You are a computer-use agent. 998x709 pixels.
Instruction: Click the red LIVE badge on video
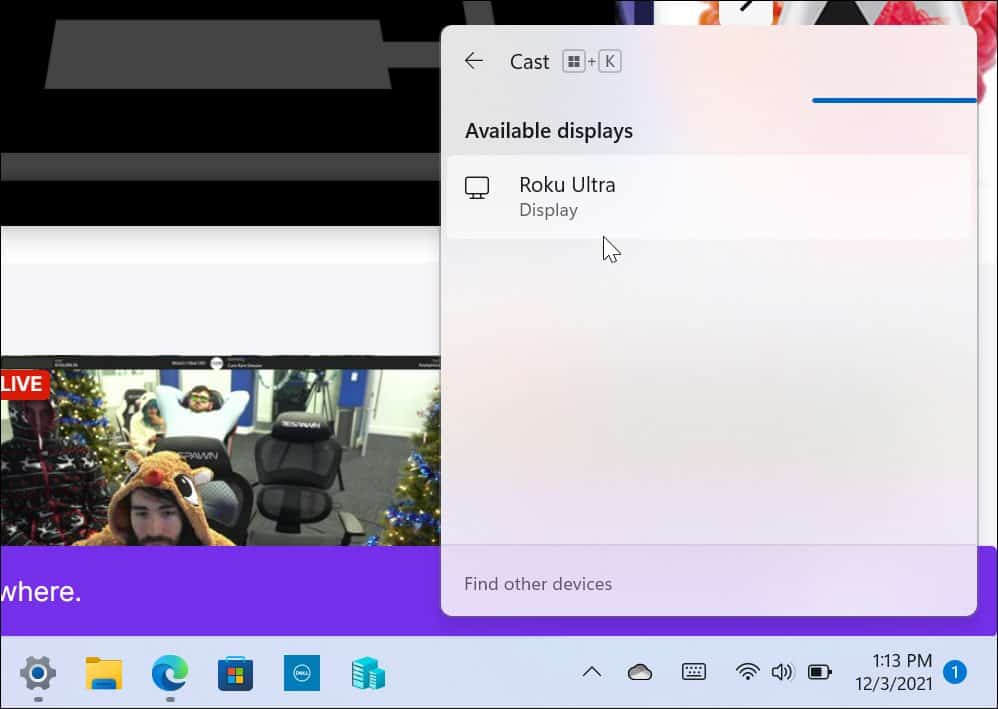(x=24, y=384)
